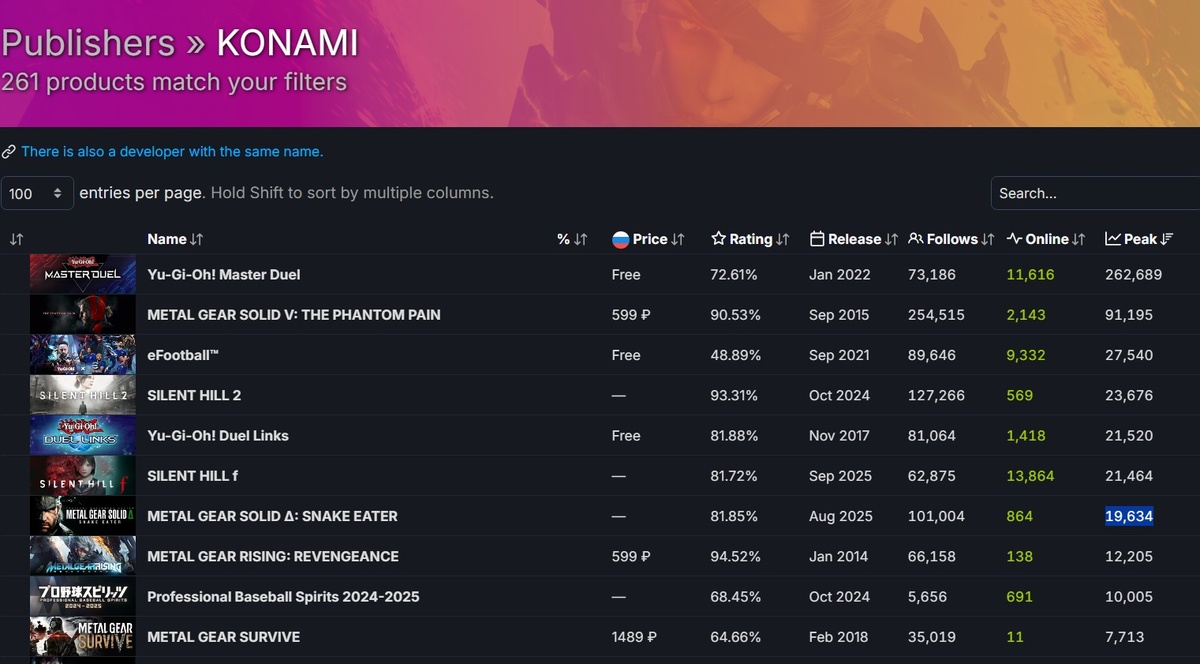Sort table by Peak header text
1200x664 pixels.
point(1141,239)
